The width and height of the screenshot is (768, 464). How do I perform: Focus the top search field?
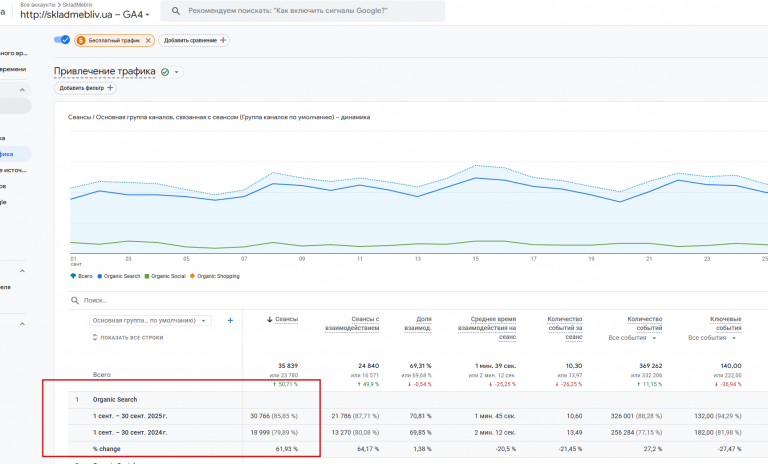click(303, 11)
